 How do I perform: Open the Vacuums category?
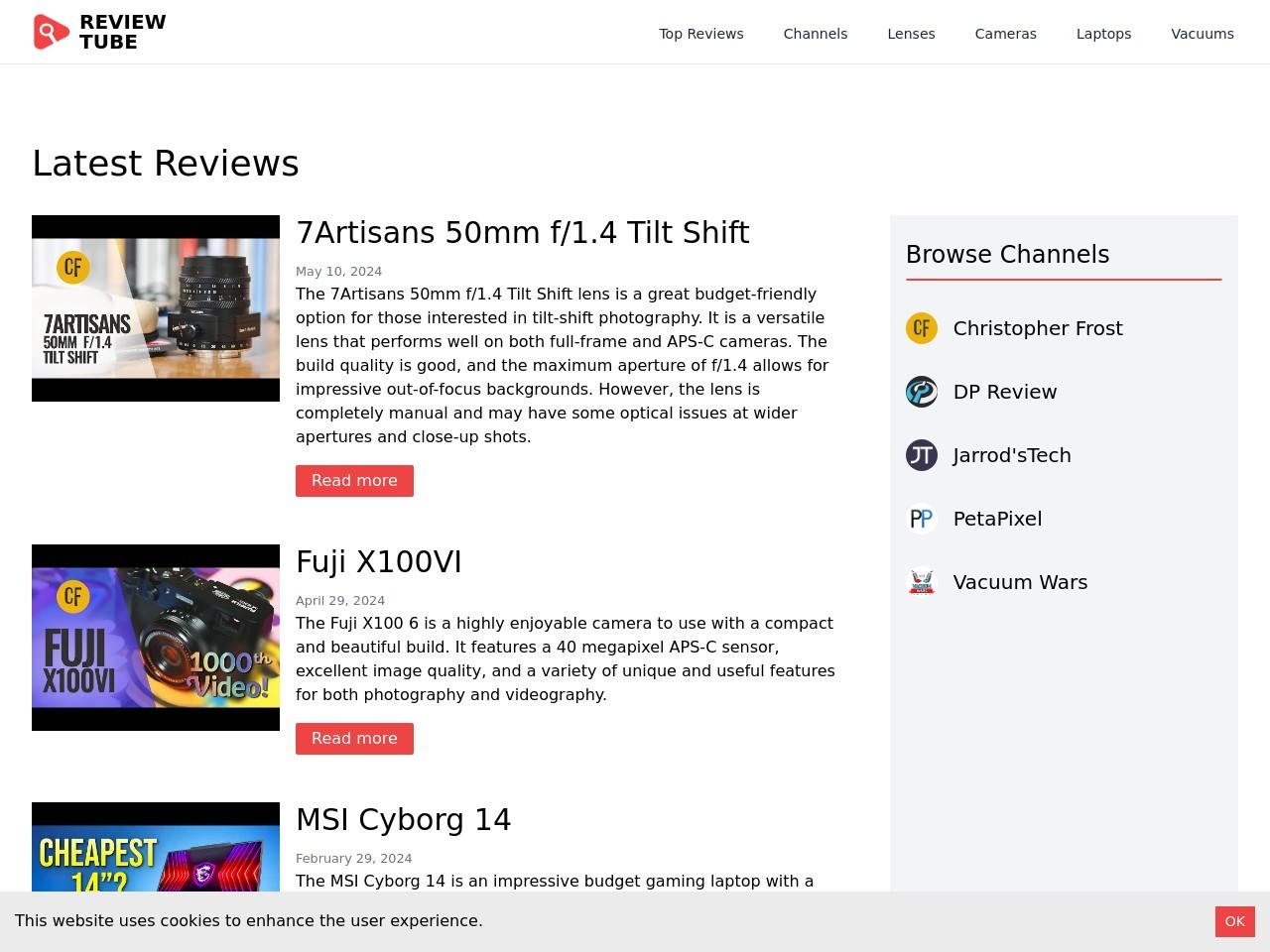pos(1203,34)
